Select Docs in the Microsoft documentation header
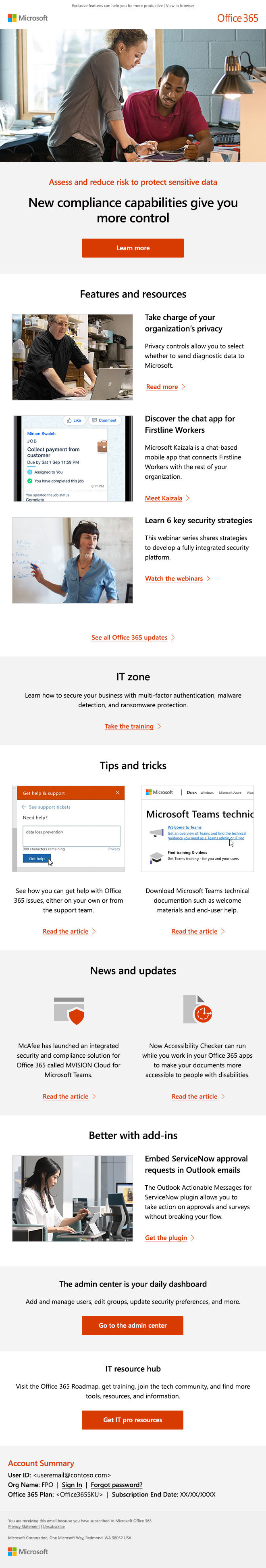The height and width of the screenshot is (1568, 266). pyautogui.click(x=193, y=792)
